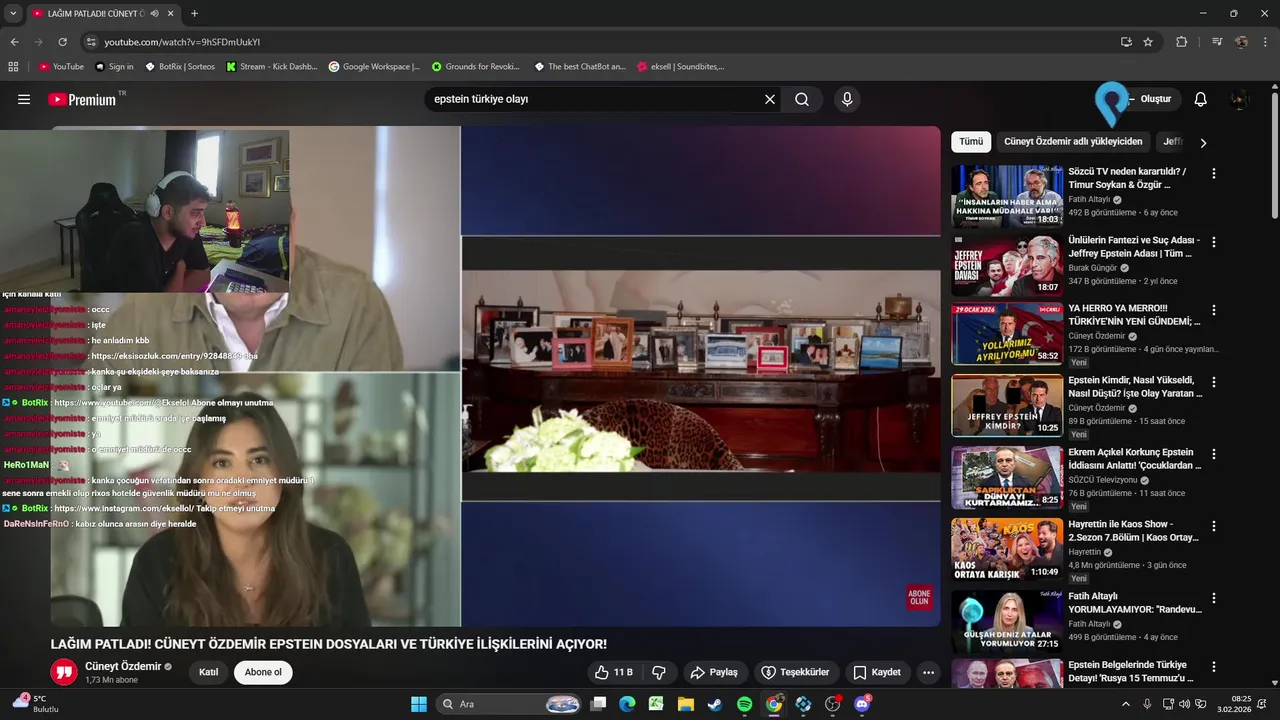Open YouTube notifications bell

pyautogui.click(x=1201, y=99)
